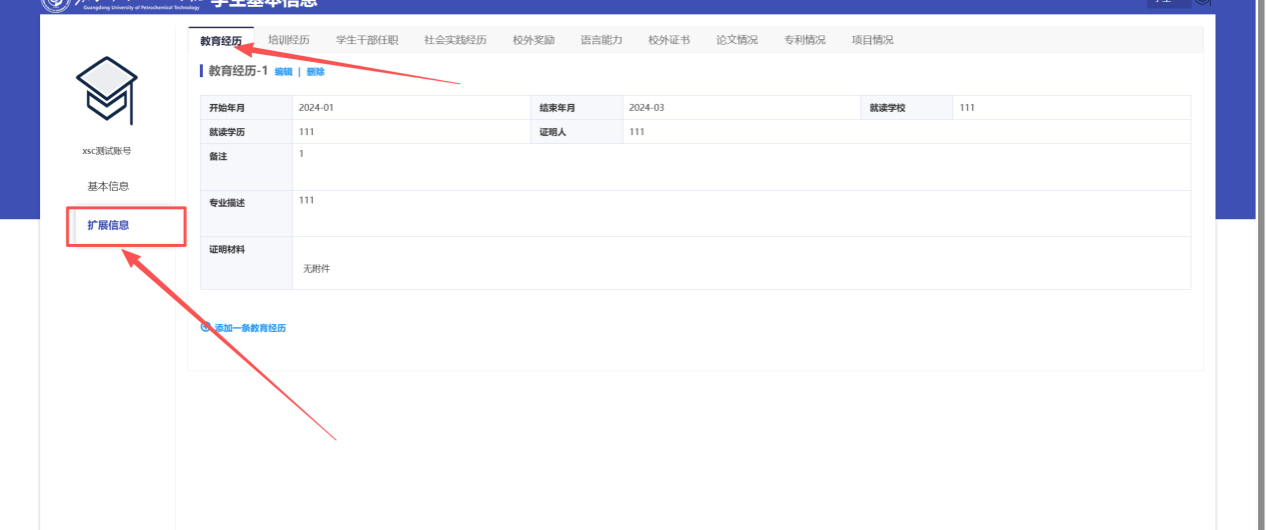
Task: View the 专利情况 tab
Action: coord(805,41)
